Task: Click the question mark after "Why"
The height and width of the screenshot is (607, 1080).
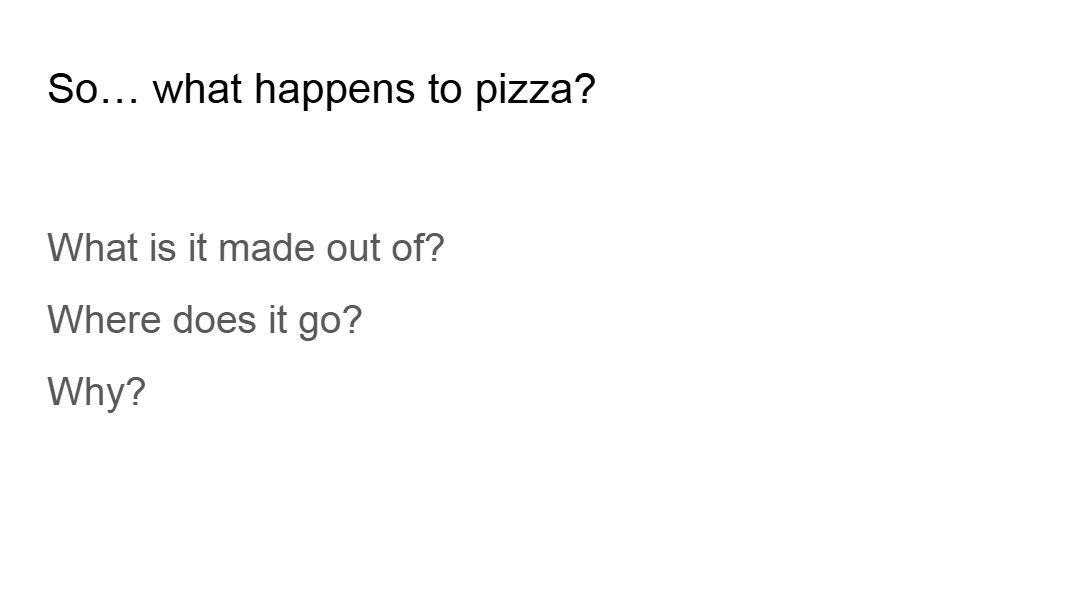Action: [x=135, y=391]
